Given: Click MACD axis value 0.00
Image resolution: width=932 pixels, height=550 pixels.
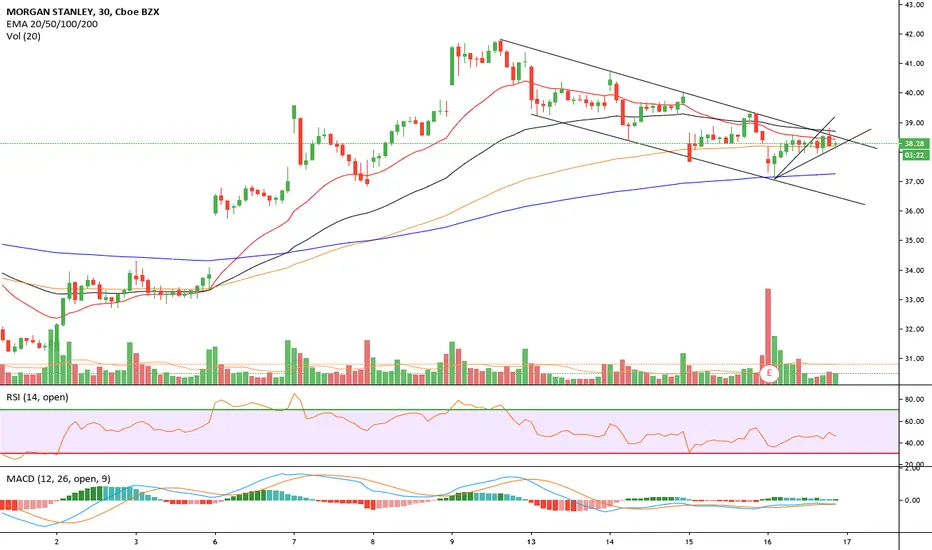Looking at the screenshot, I should [x=912, y=501].
